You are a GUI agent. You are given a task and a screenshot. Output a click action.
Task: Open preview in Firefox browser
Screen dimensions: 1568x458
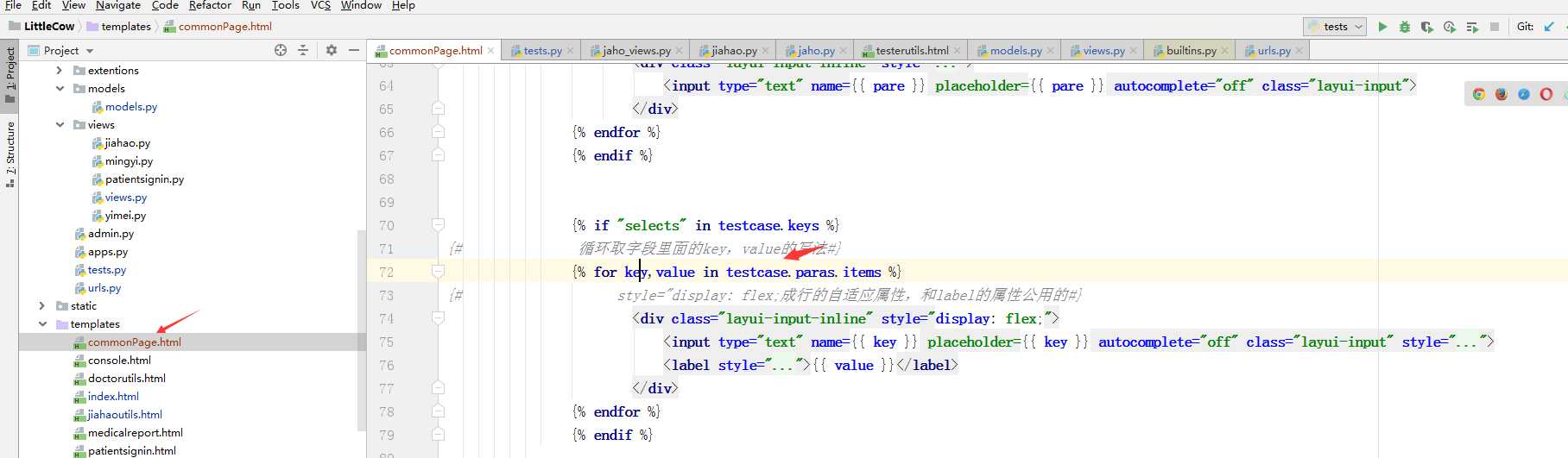pyautogui.click(x=1502, y=94)
